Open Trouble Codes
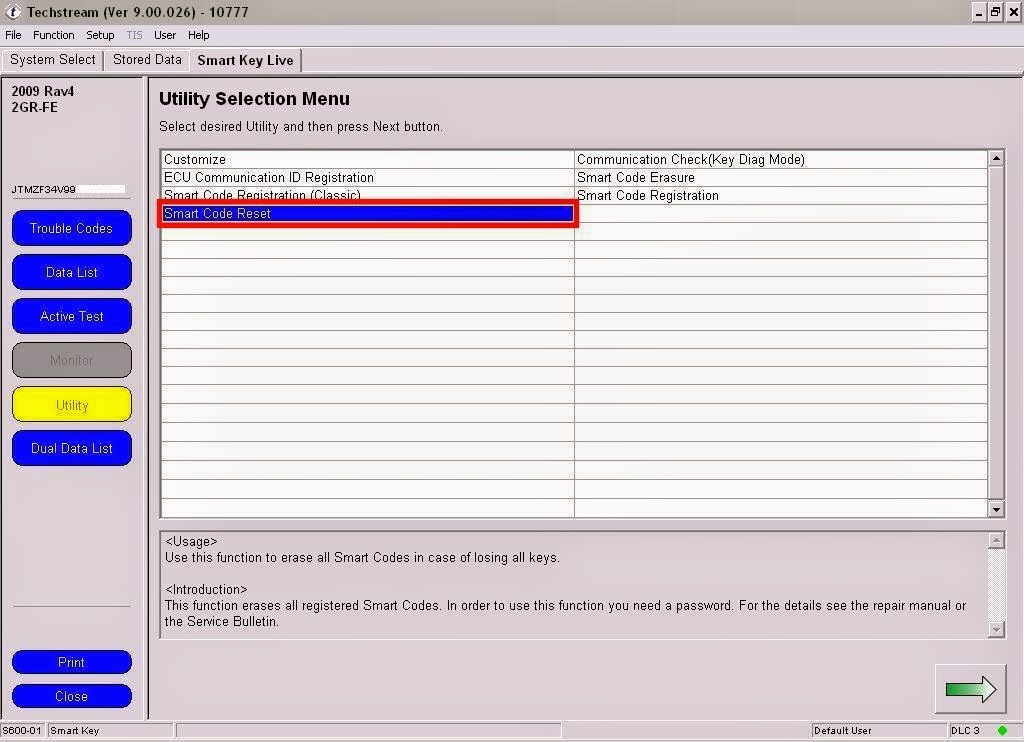Viewport: 1024px width, 742px height. (72, 229)
